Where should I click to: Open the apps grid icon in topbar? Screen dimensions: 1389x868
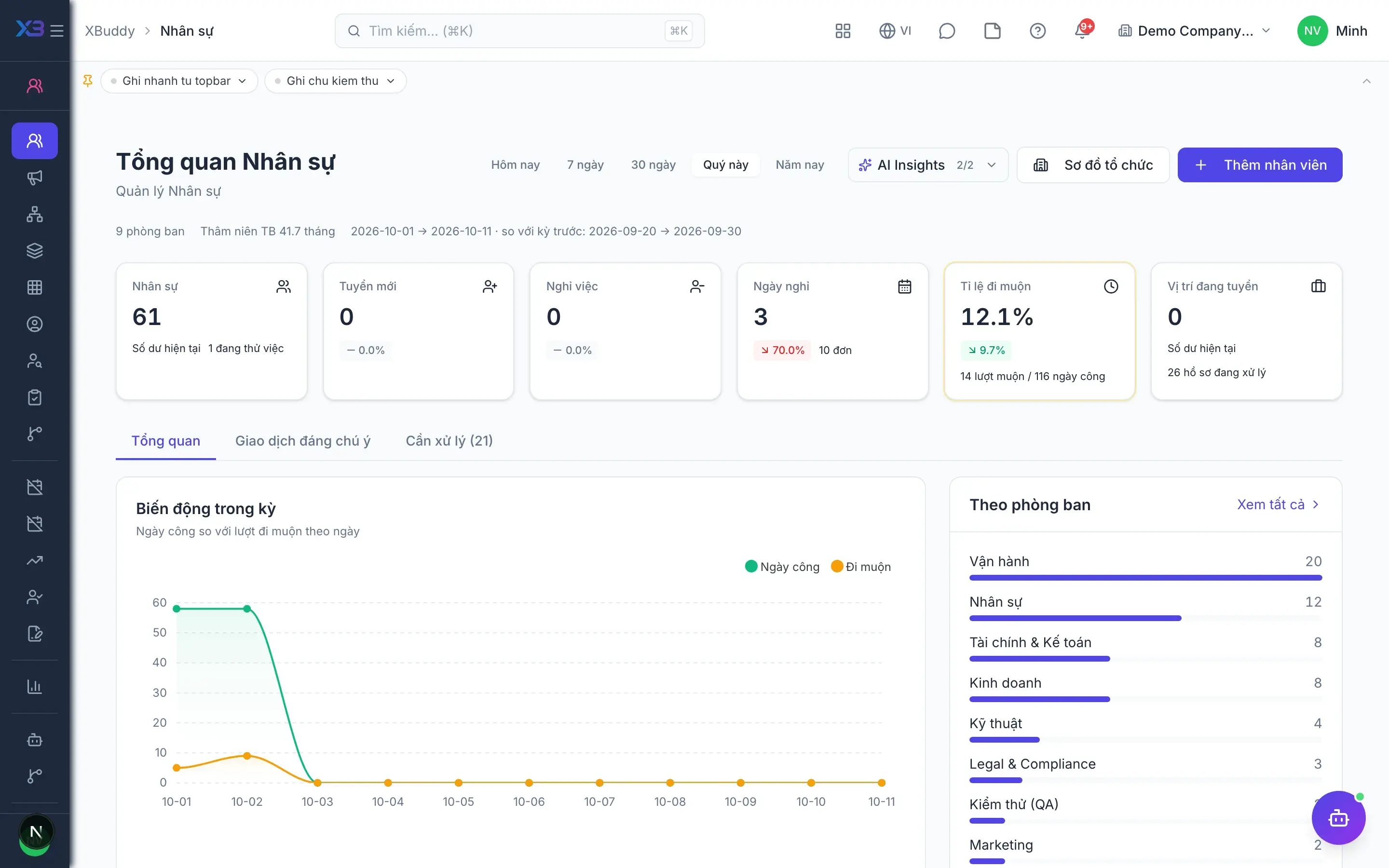click(x=843, y=31)
